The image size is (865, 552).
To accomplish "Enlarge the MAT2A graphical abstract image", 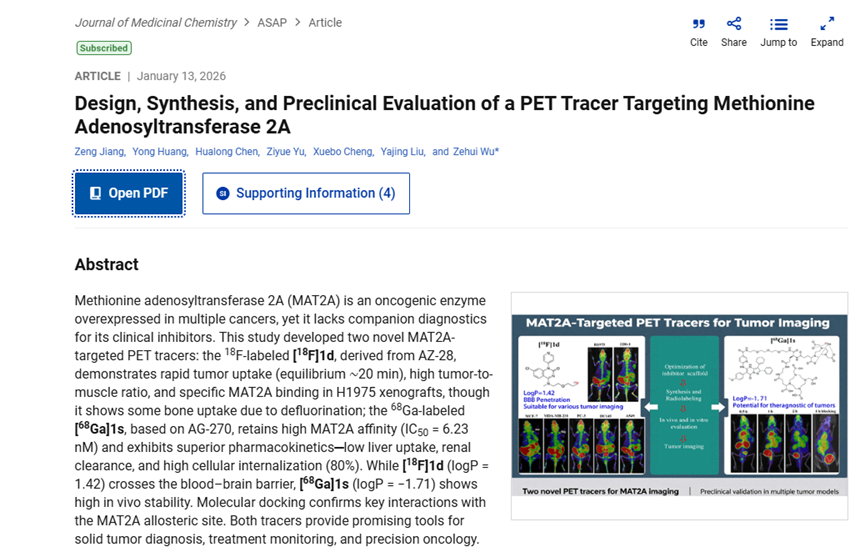I will (x=679, y=405).
